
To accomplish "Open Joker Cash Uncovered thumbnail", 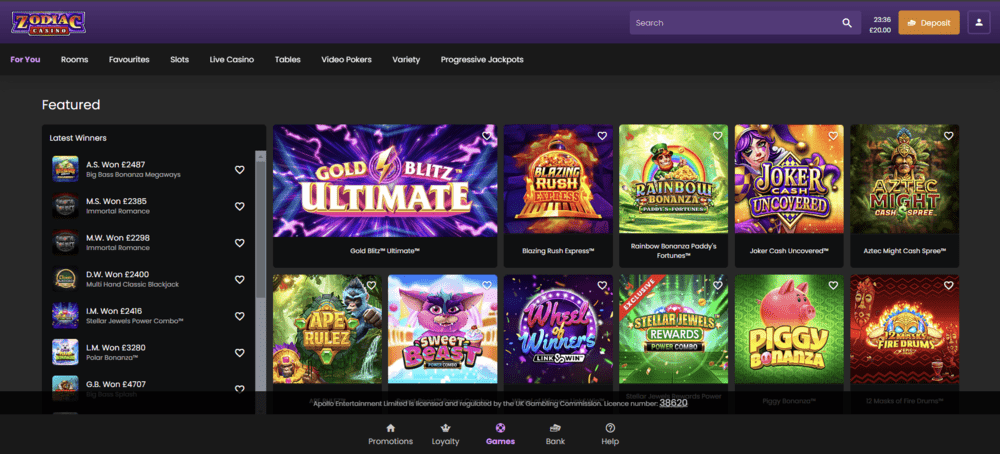I will tap(789, 179).
